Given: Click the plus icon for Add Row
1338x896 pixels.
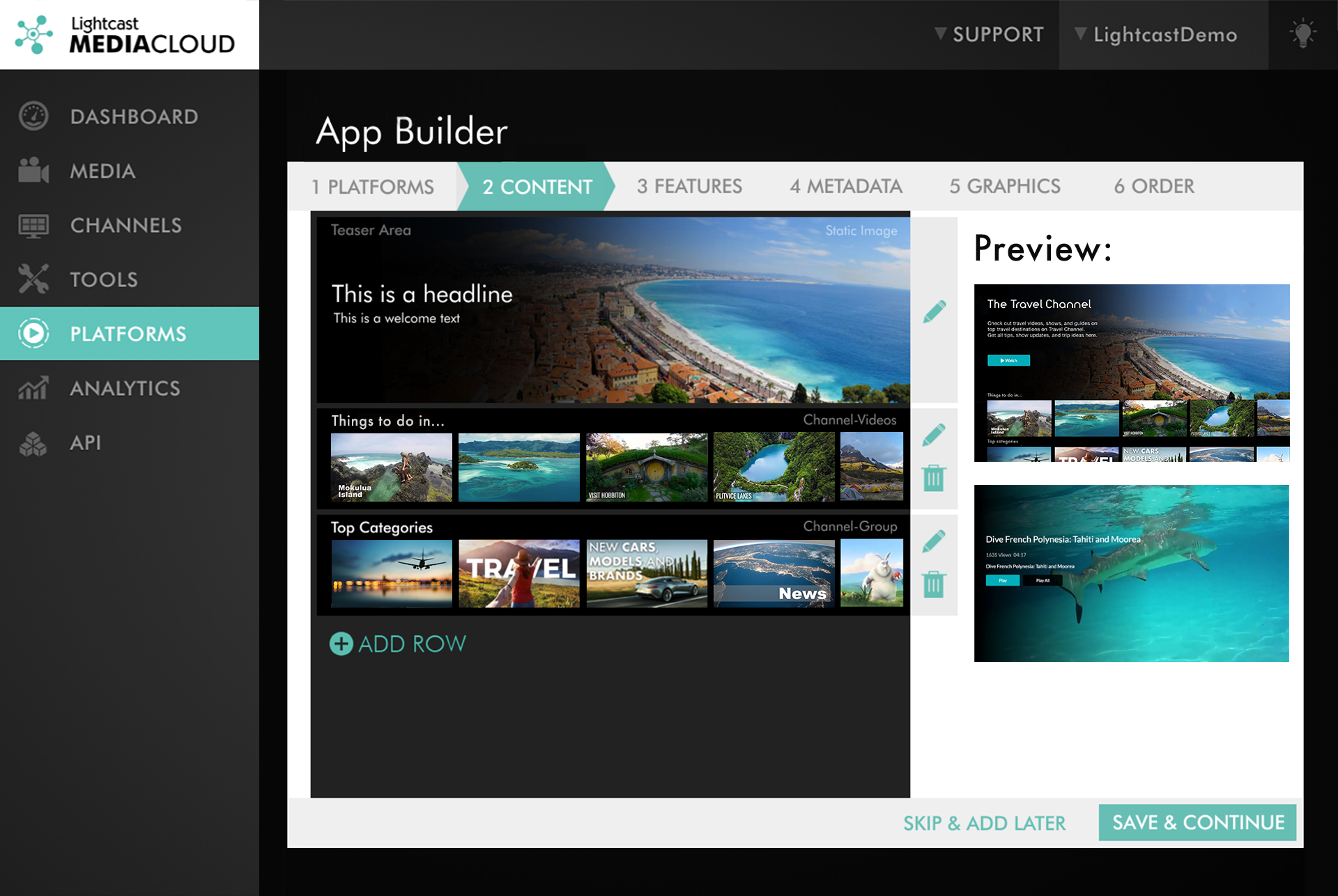Looking at the screenshot, I should click(341, 644).
